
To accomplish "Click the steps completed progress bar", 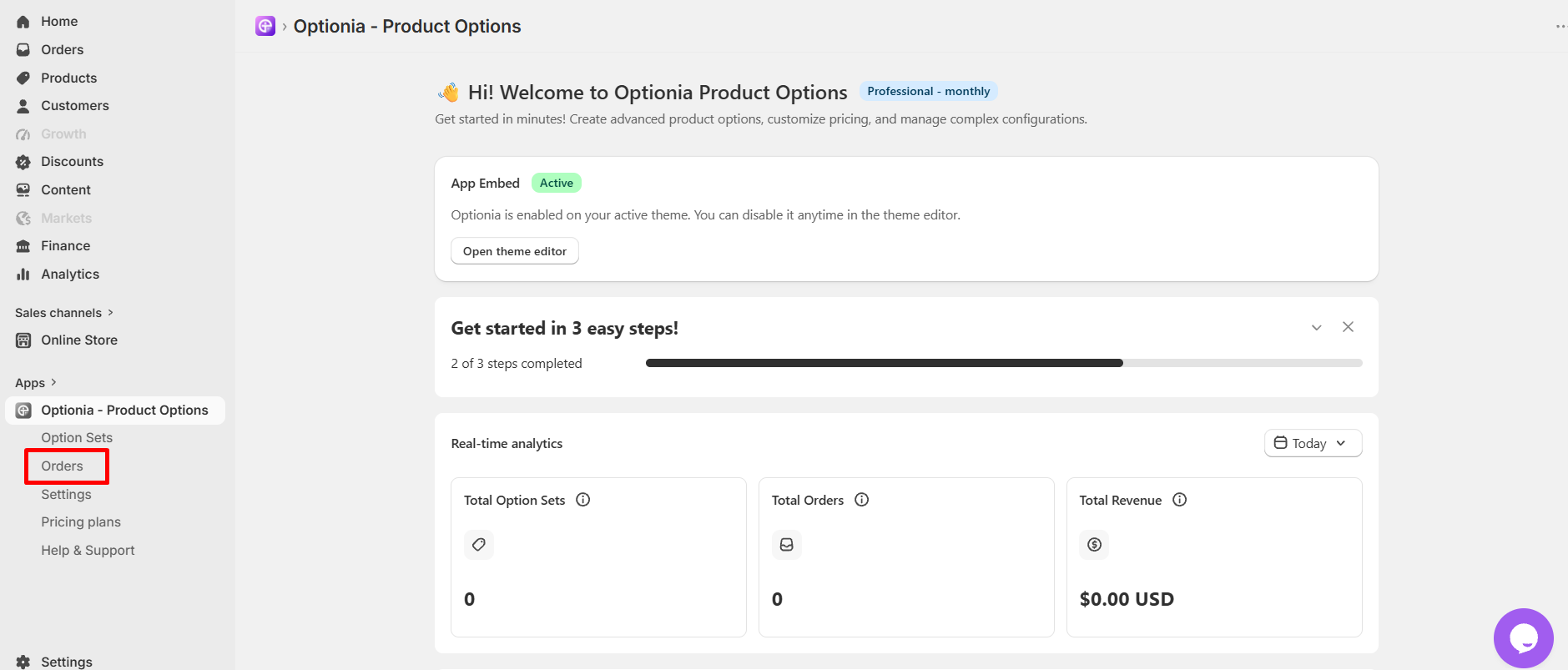I will pyautogui.click(x=1004, y=363).
